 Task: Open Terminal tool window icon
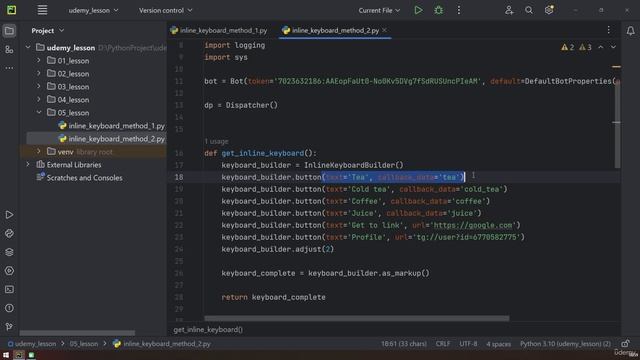coord(9,289)
